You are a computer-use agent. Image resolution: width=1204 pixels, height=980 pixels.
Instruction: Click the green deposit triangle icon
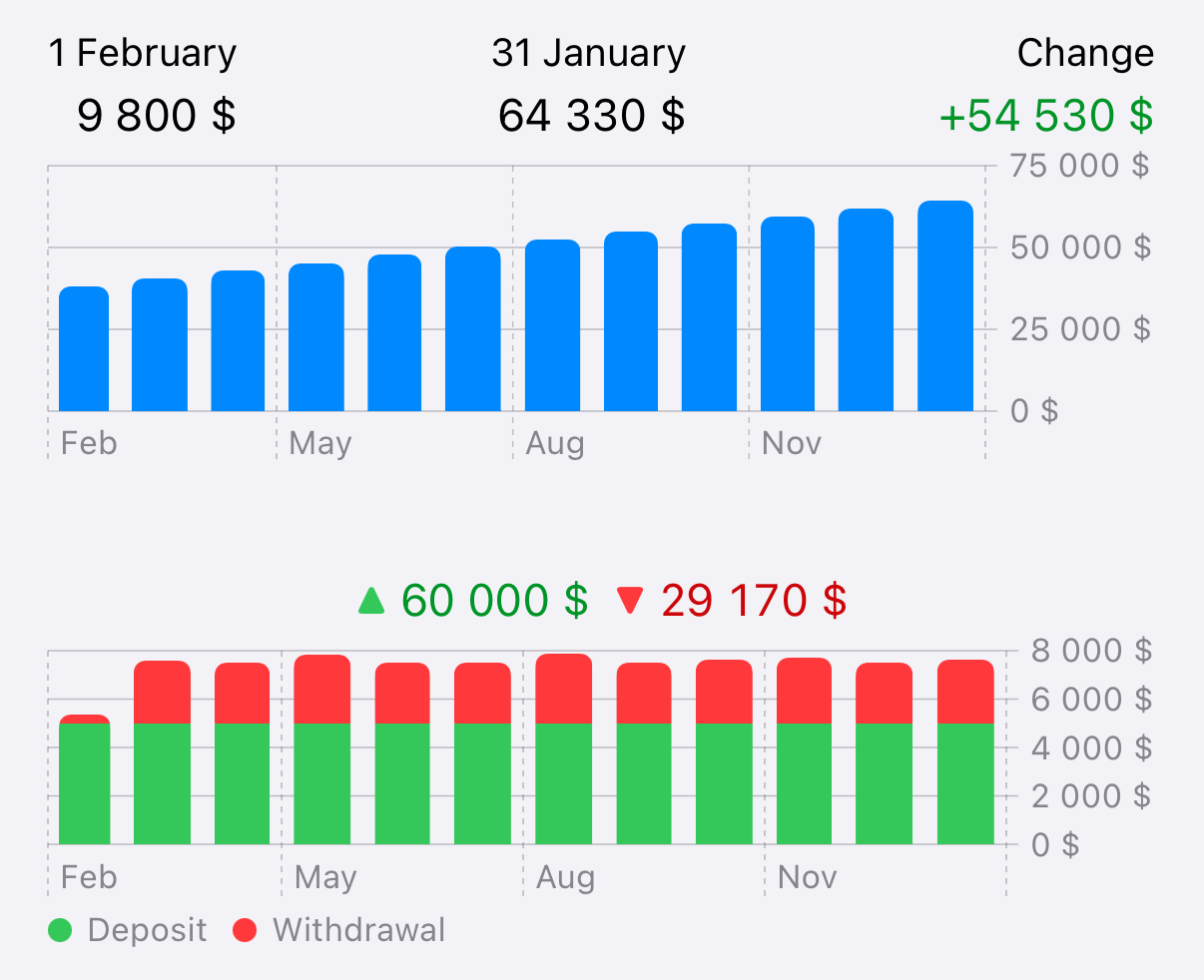[x=371, y=601]
